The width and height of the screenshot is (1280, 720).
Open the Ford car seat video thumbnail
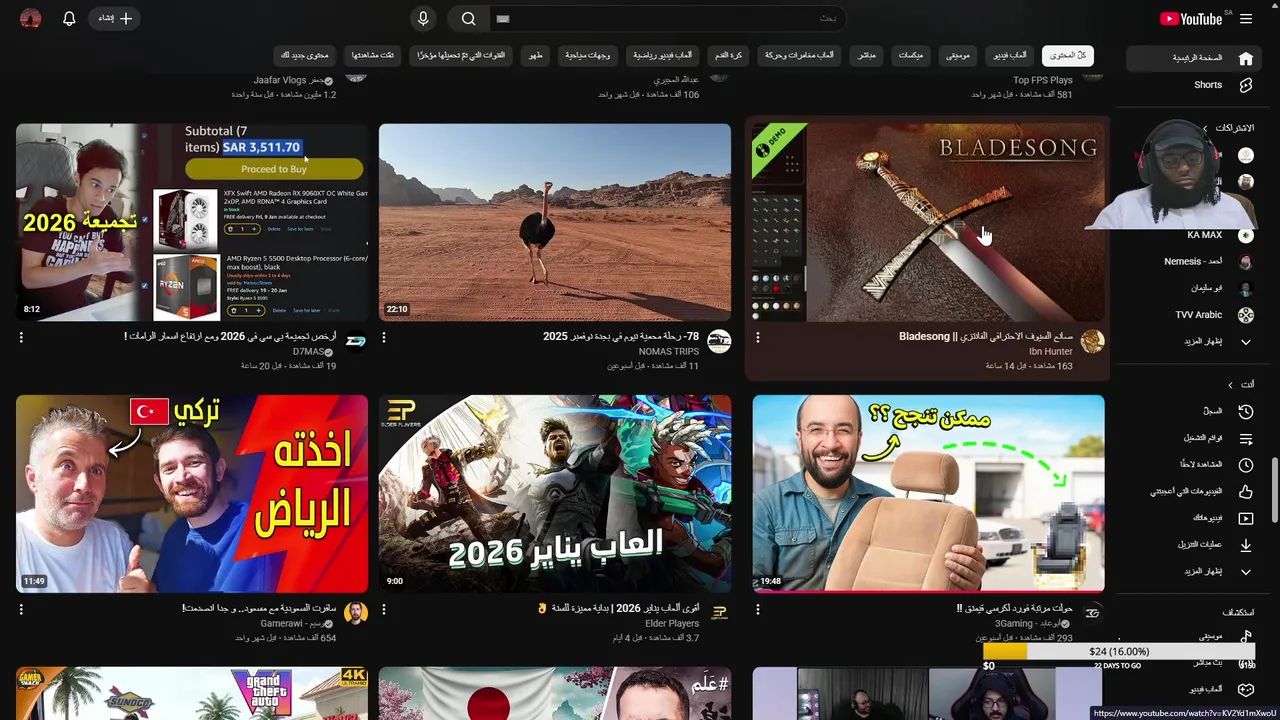click(x=928, y=493)
